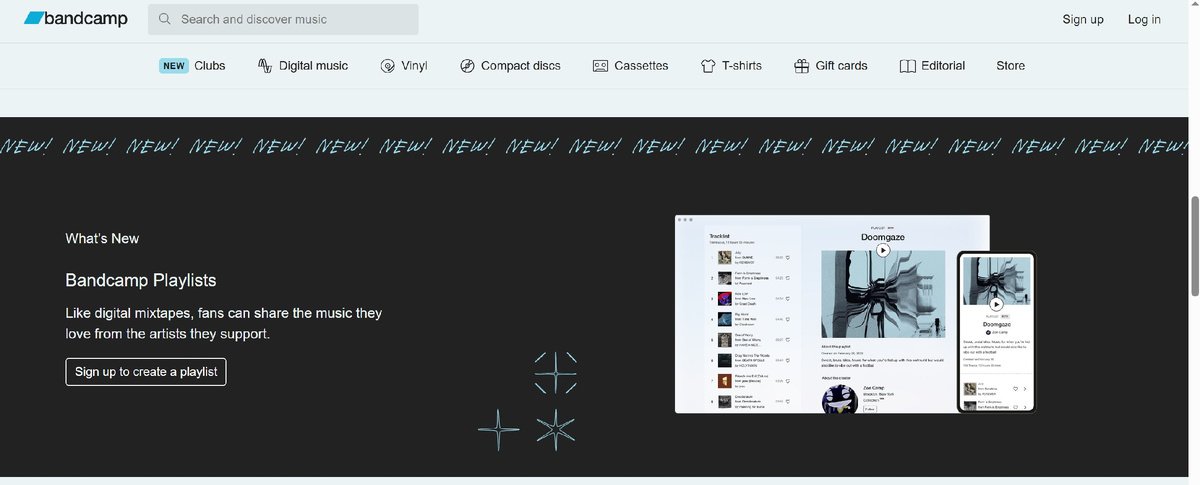Open the Digital music category
This screenshot has height=485, width=1200.
point(314,66)
